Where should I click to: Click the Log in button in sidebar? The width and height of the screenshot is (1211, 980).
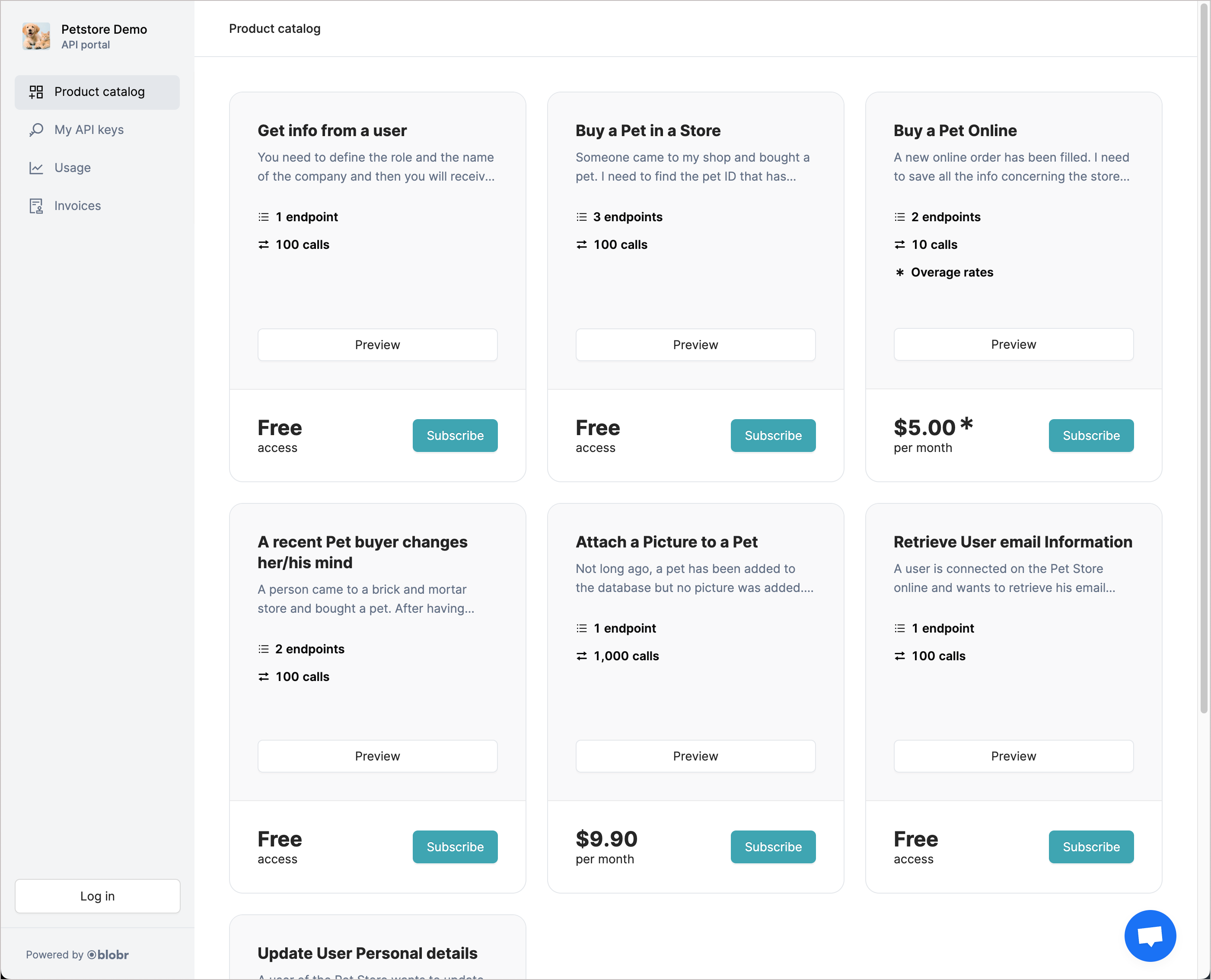(x=97, y=895)
